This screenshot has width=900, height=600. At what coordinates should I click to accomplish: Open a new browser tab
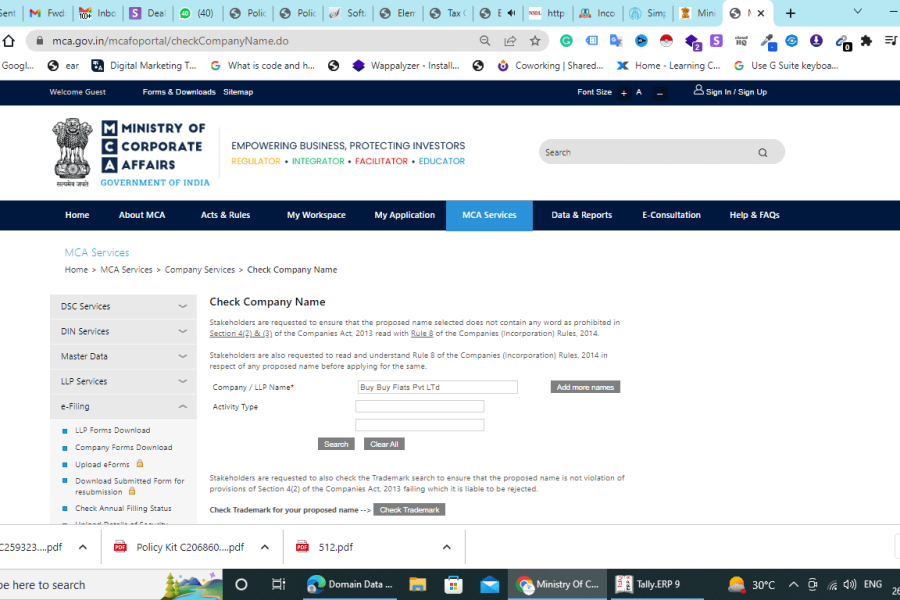coord(790,13)
